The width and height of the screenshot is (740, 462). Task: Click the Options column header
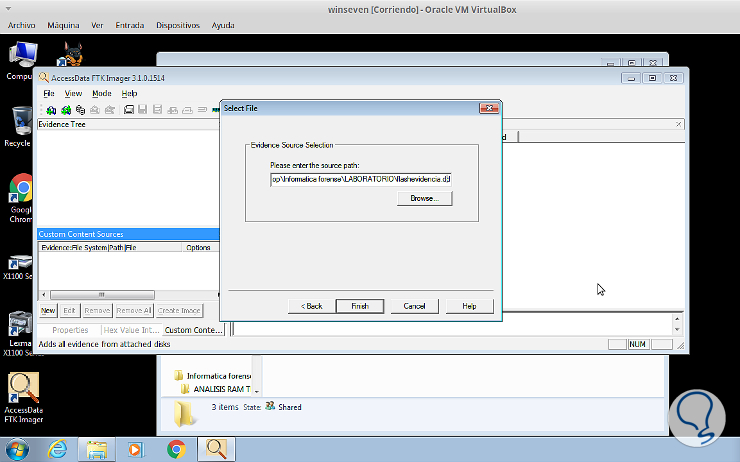point(201,247)
